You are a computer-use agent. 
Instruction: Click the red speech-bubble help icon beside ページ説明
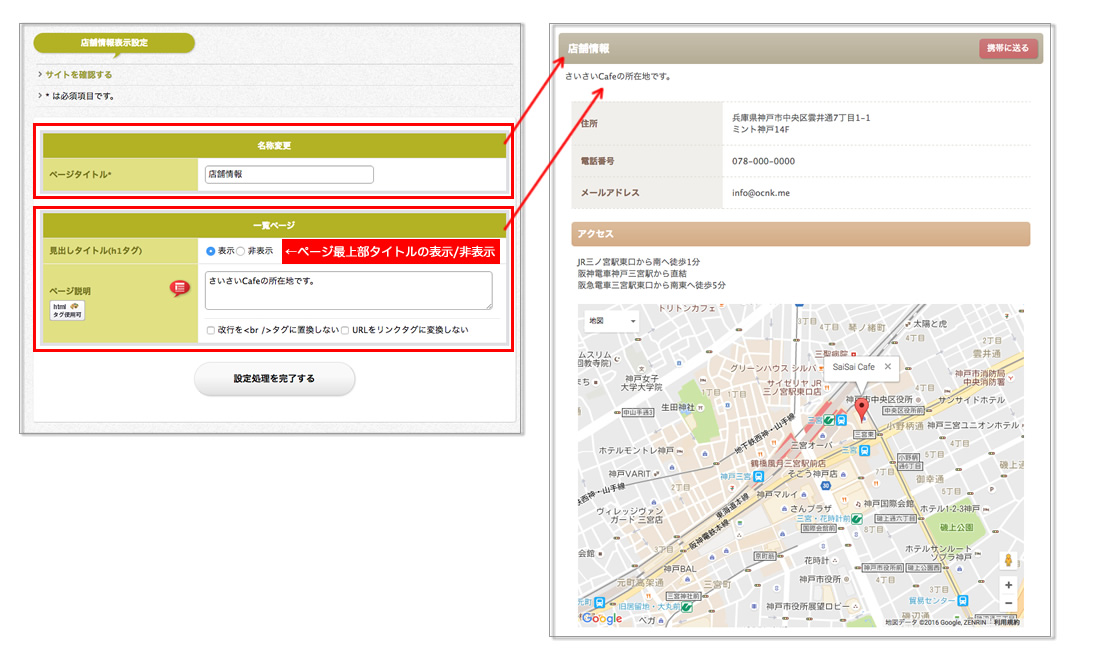click(180, 288)
